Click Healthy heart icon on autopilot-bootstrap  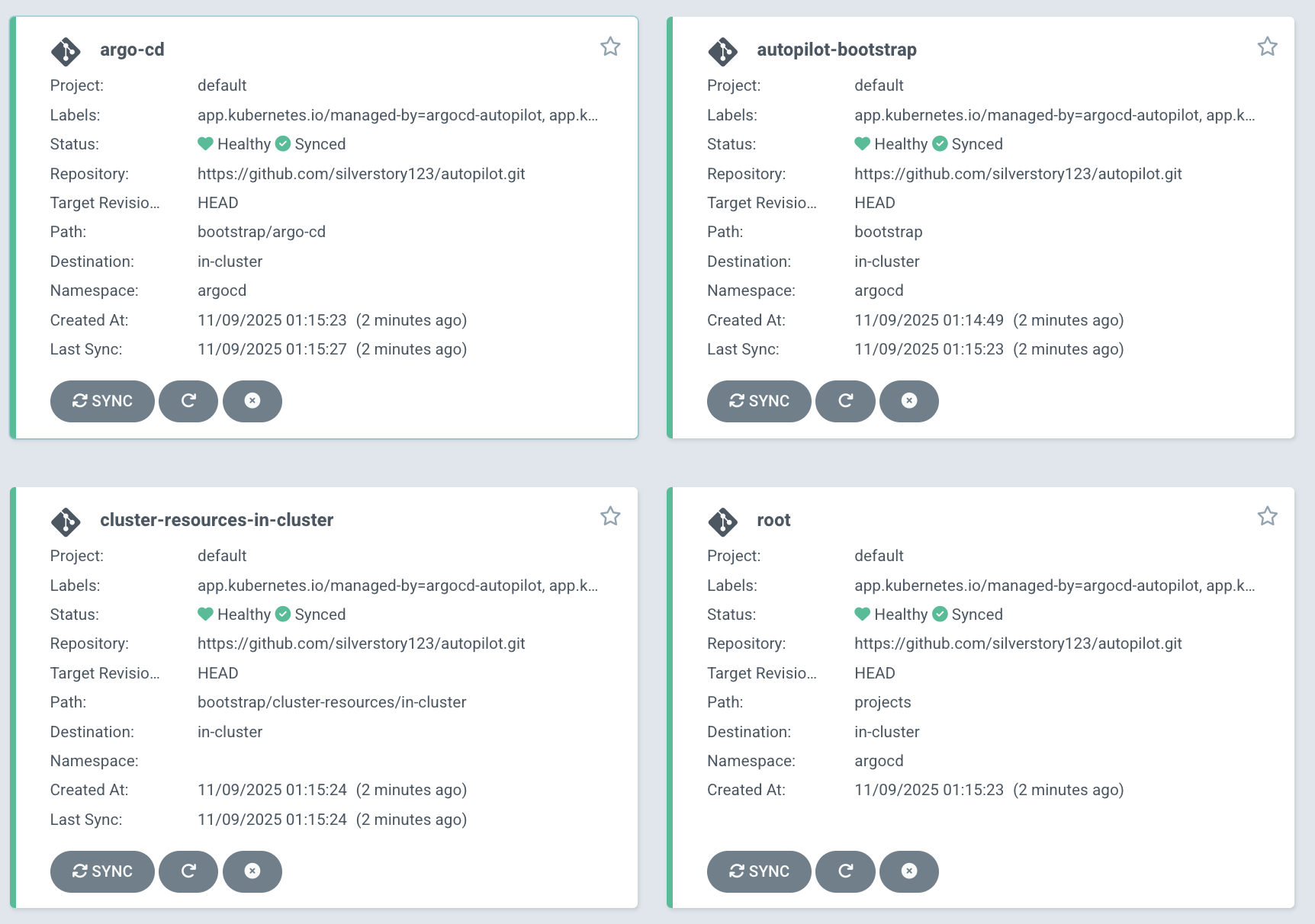tap(862, 143)
